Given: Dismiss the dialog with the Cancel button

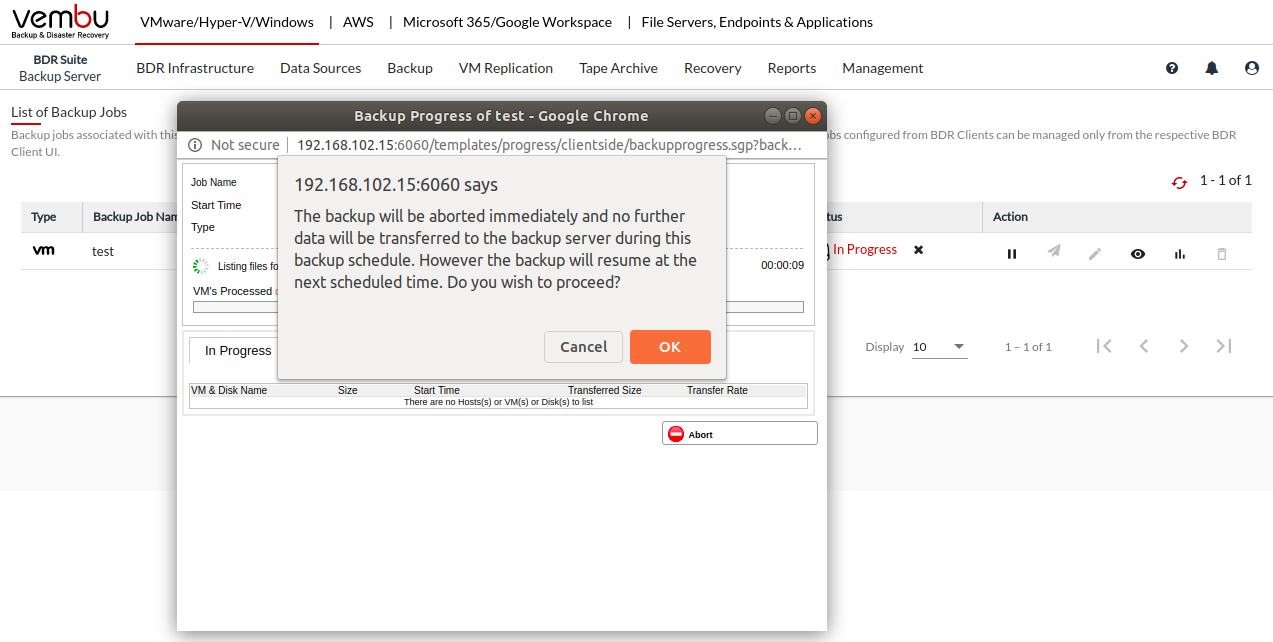Looking at the screenshot, I should click(583, 347).
